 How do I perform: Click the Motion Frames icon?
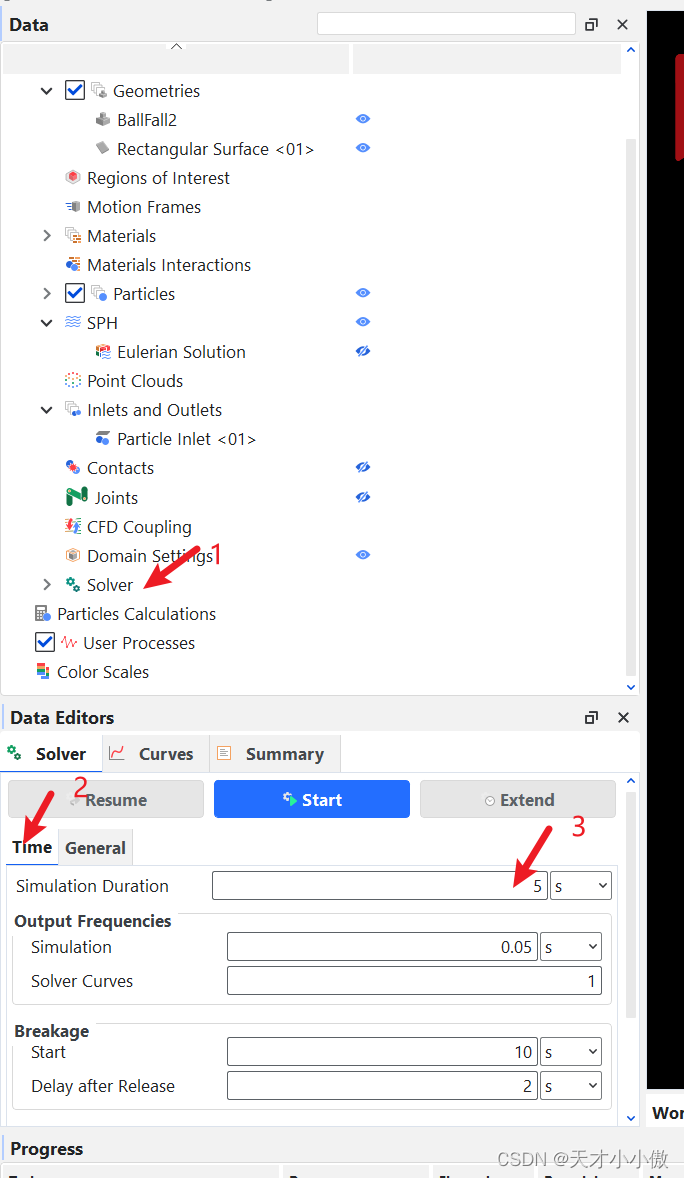[73, 207]
